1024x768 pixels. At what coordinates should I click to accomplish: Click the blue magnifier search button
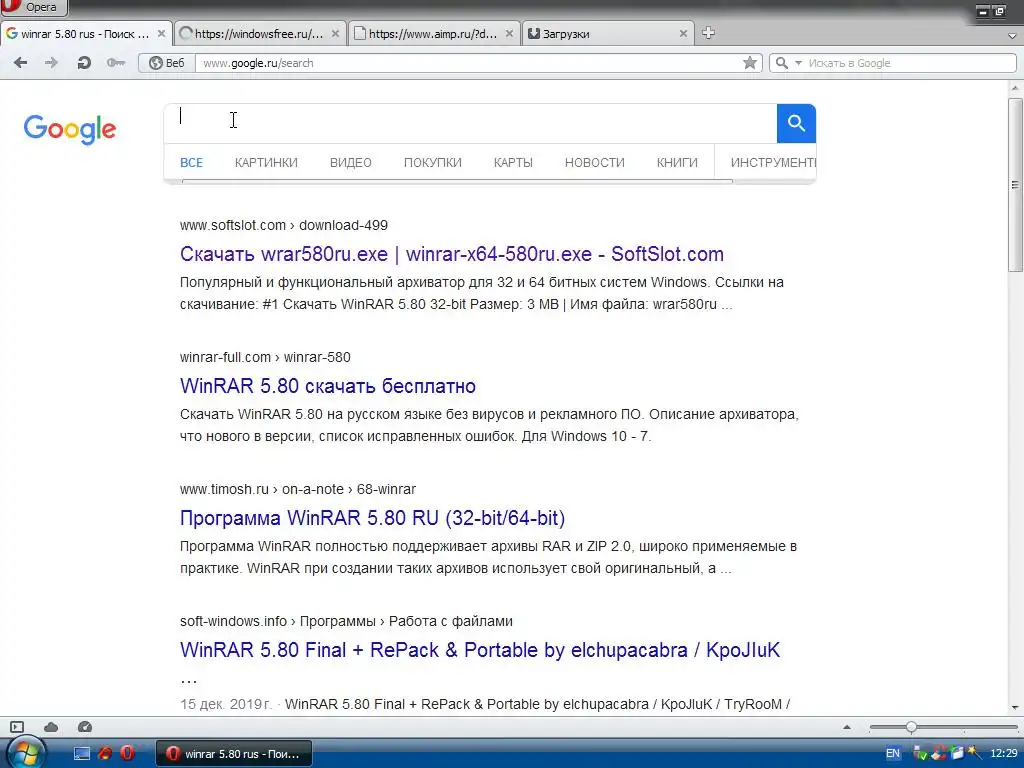click(796, 123)
